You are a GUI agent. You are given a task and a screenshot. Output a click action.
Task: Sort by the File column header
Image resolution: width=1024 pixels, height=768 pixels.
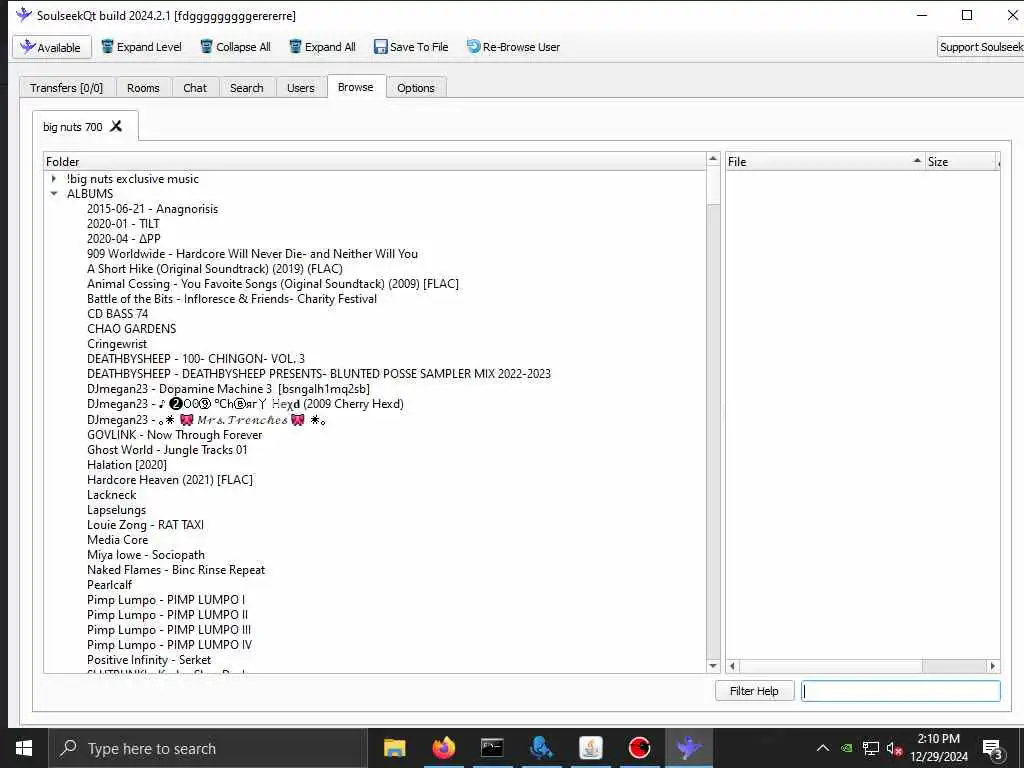pos(825,161)
